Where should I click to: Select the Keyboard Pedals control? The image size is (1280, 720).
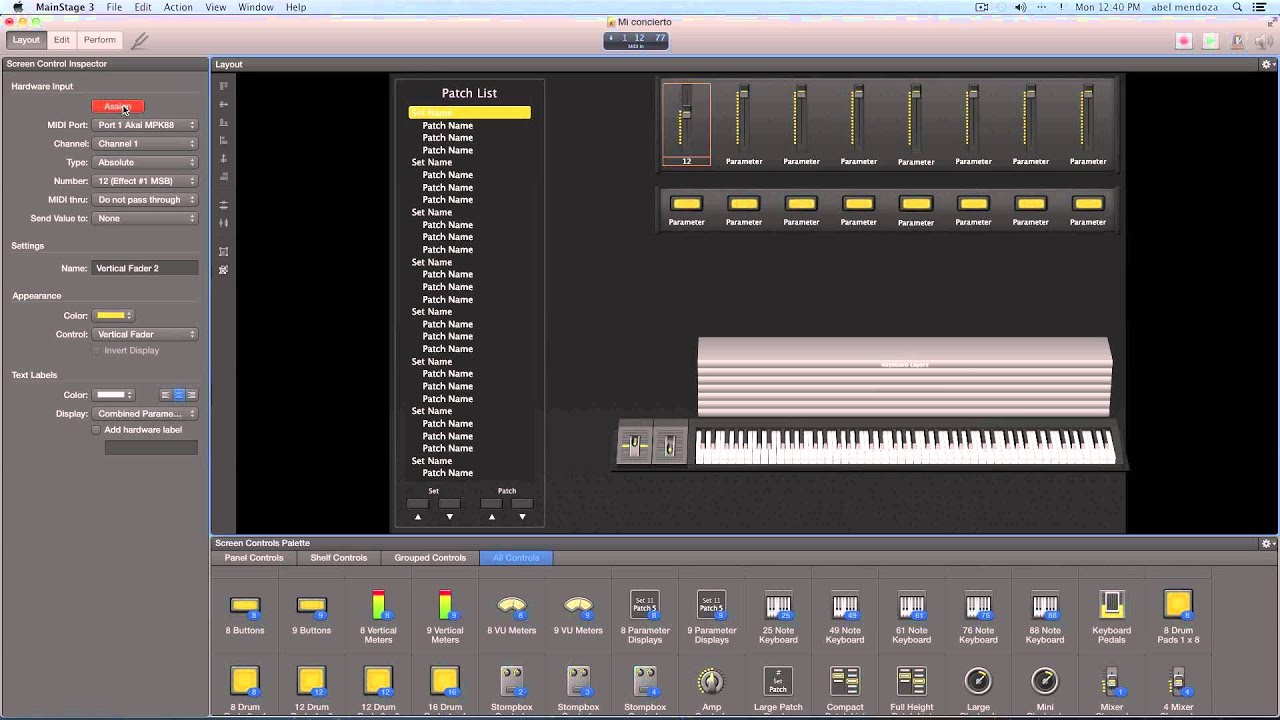1111,616
